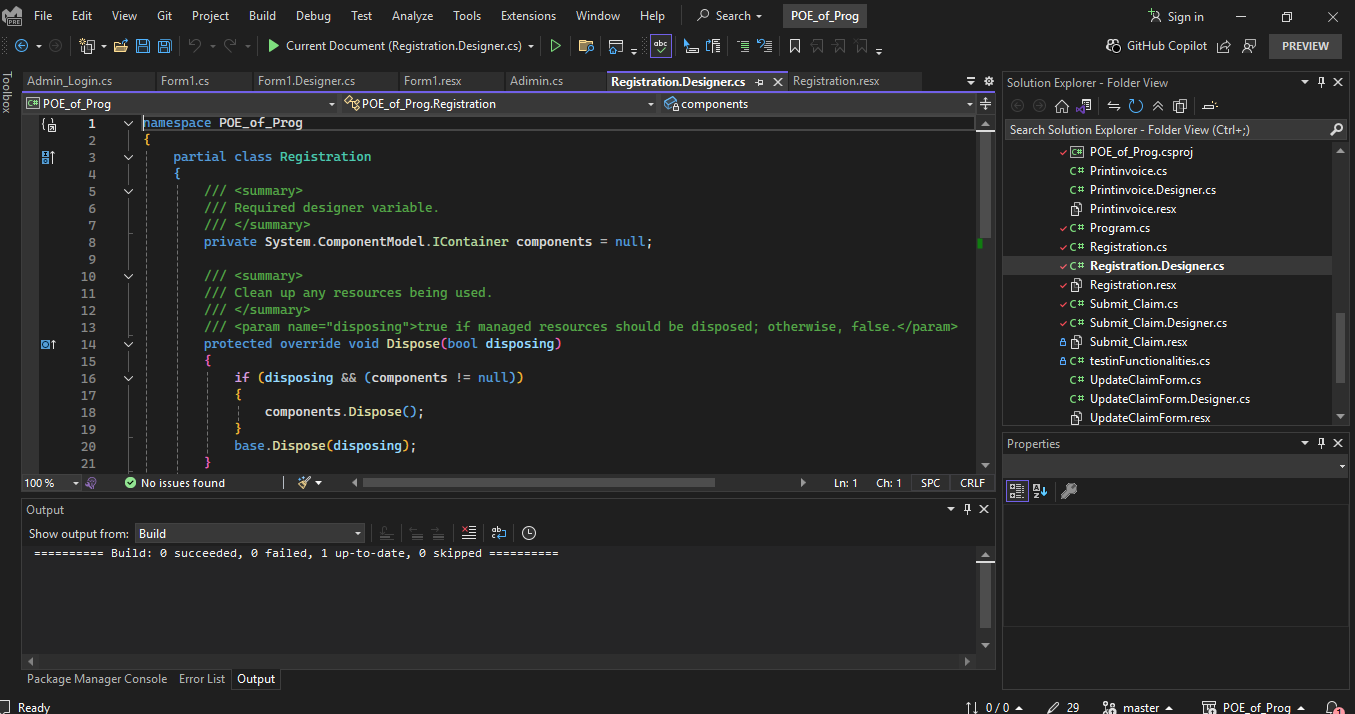Collapse All items in Solution Explorer
Viewport: 1355px width, 714px height.
pyautogui.click(x=1158, y=106)
